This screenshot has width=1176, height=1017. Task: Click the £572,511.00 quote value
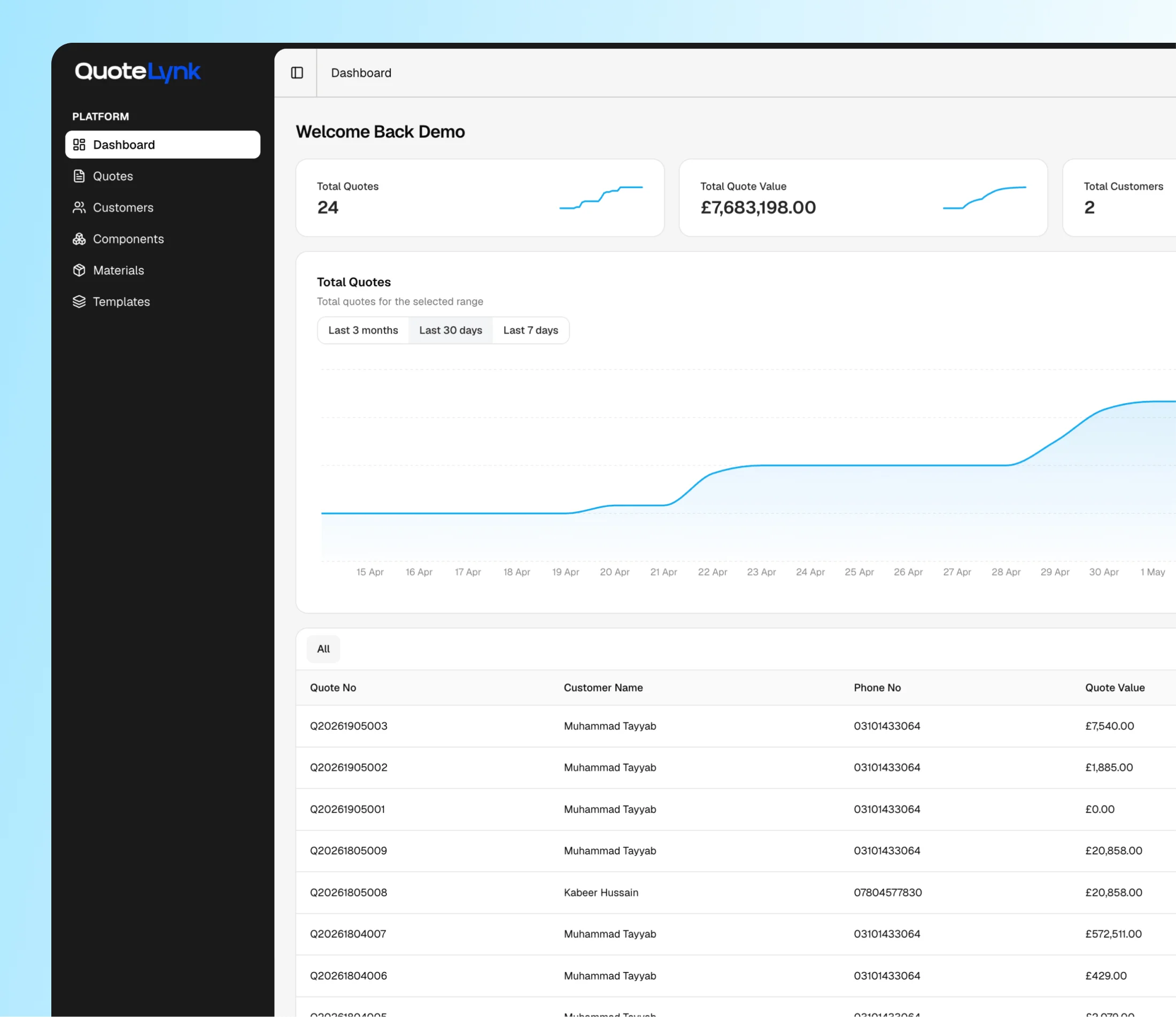pos(1113,934)
